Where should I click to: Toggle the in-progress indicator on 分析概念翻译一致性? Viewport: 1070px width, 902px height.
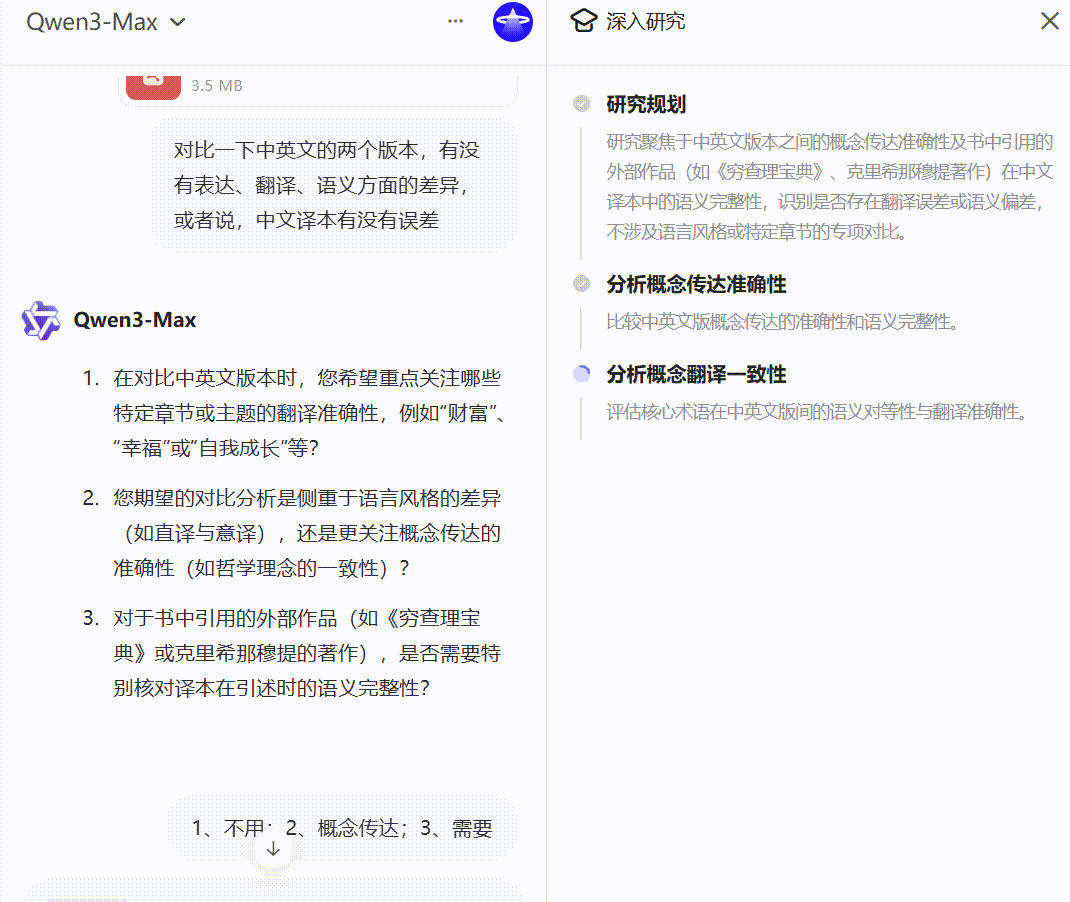tap(581, 373)
